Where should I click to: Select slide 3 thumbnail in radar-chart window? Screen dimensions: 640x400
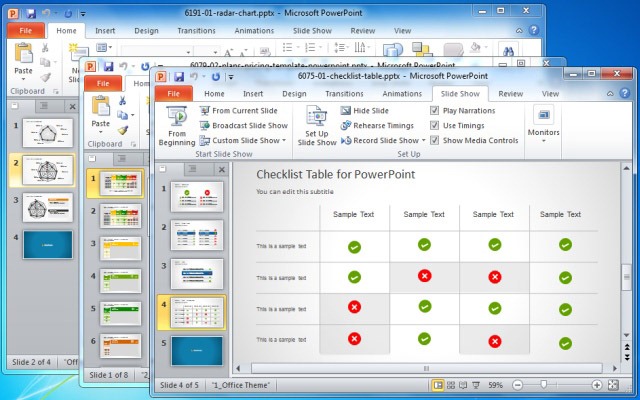tap(48, 207)
